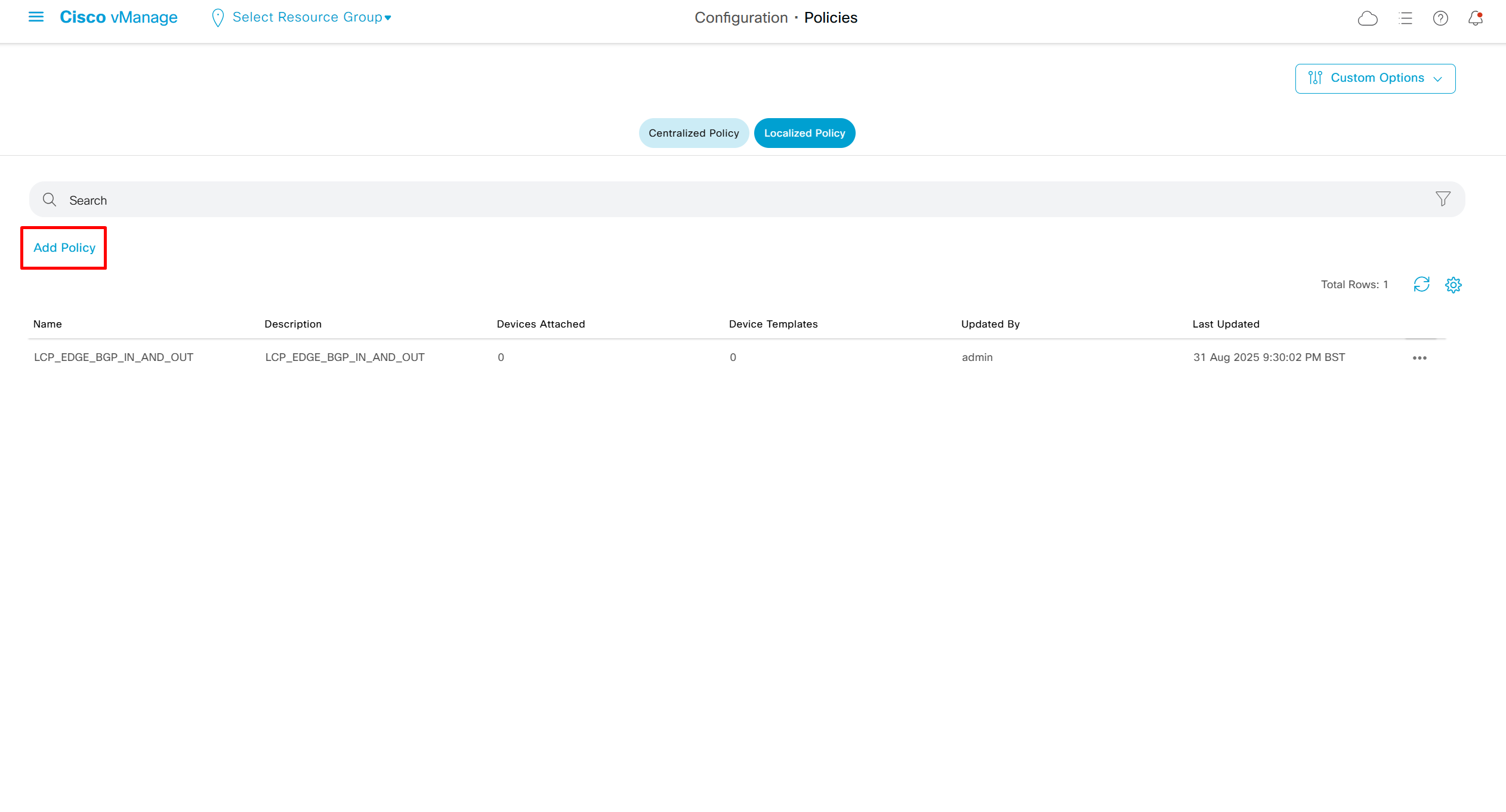Sort by the Name column header

click(x=48, y=324)
